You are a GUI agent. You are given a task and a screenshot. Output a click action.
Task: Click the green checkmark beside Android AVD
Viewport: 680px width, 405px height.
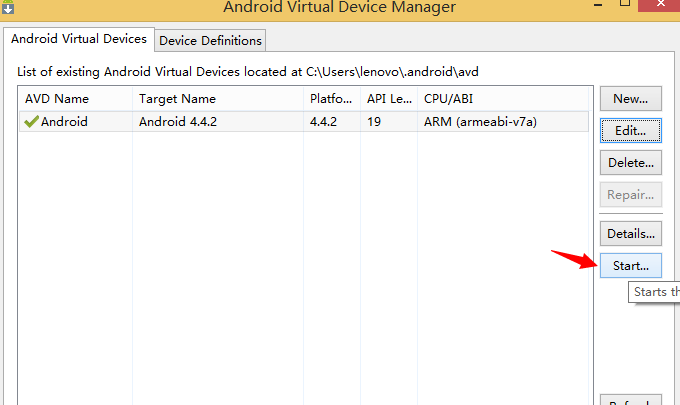tap(32, 121)
